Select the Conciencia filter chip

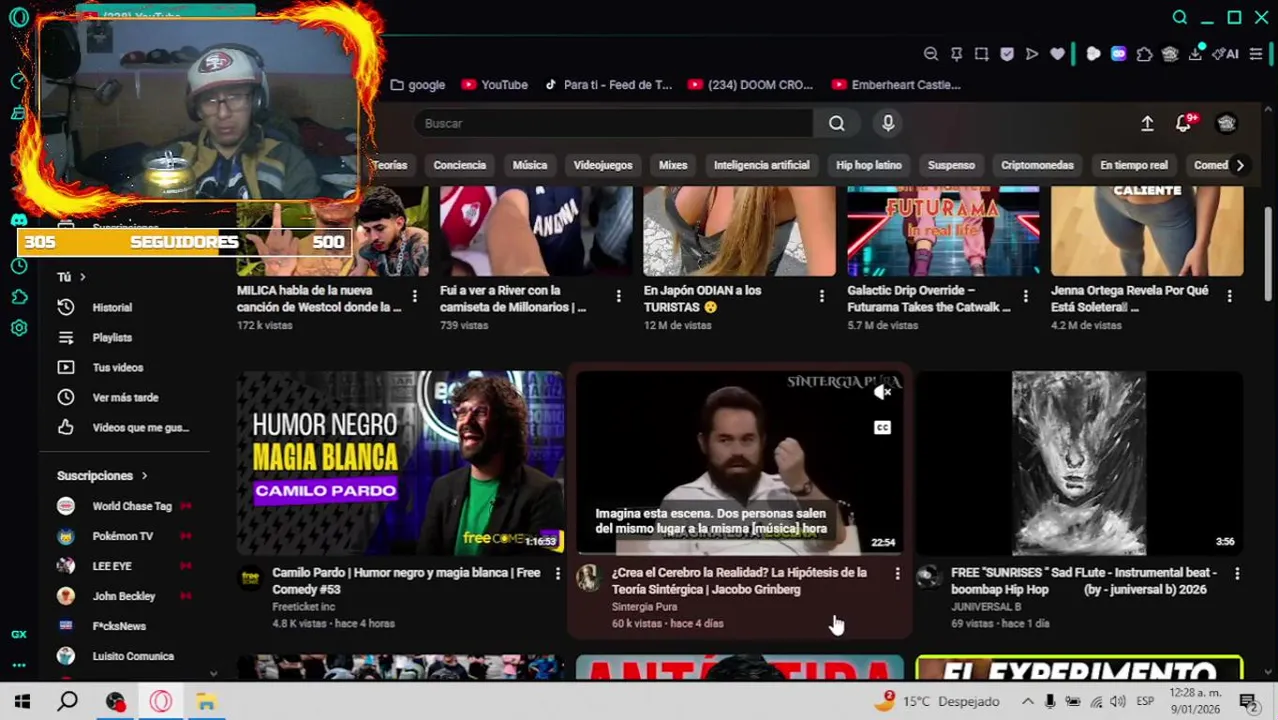tap(460, 165)
